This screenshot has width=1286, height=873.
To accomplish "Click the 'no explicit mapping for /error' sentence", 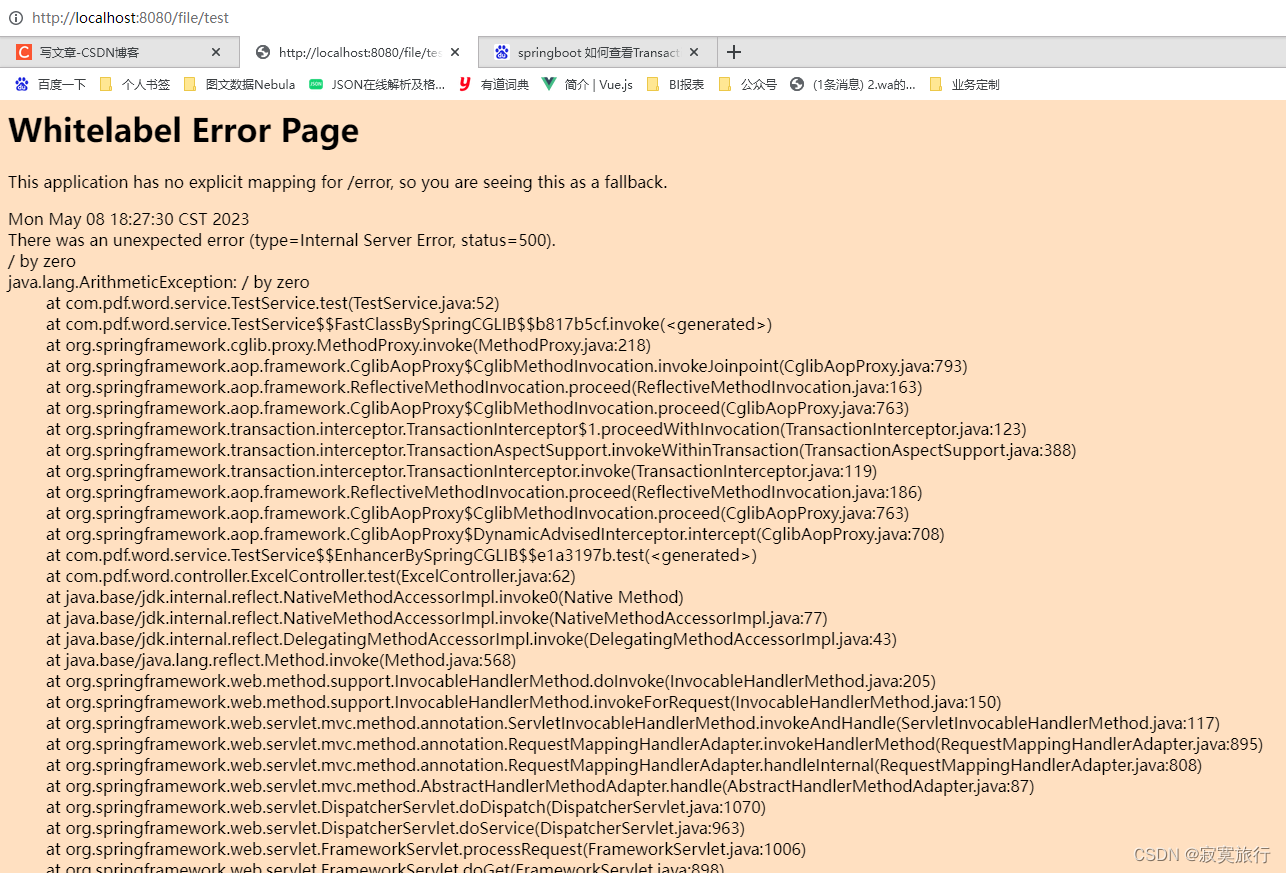I will click(x=337, y=182).
